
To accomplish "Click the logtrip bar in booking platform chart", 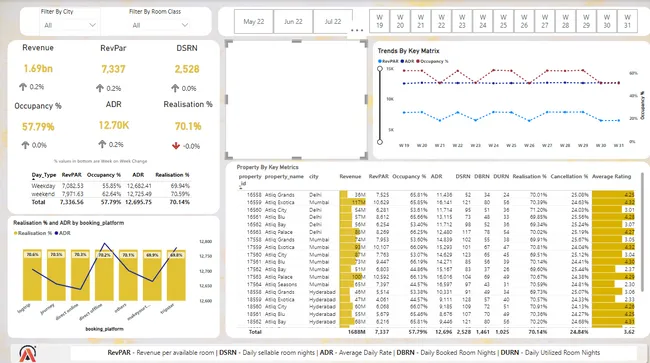I will [x=32, y=275].
